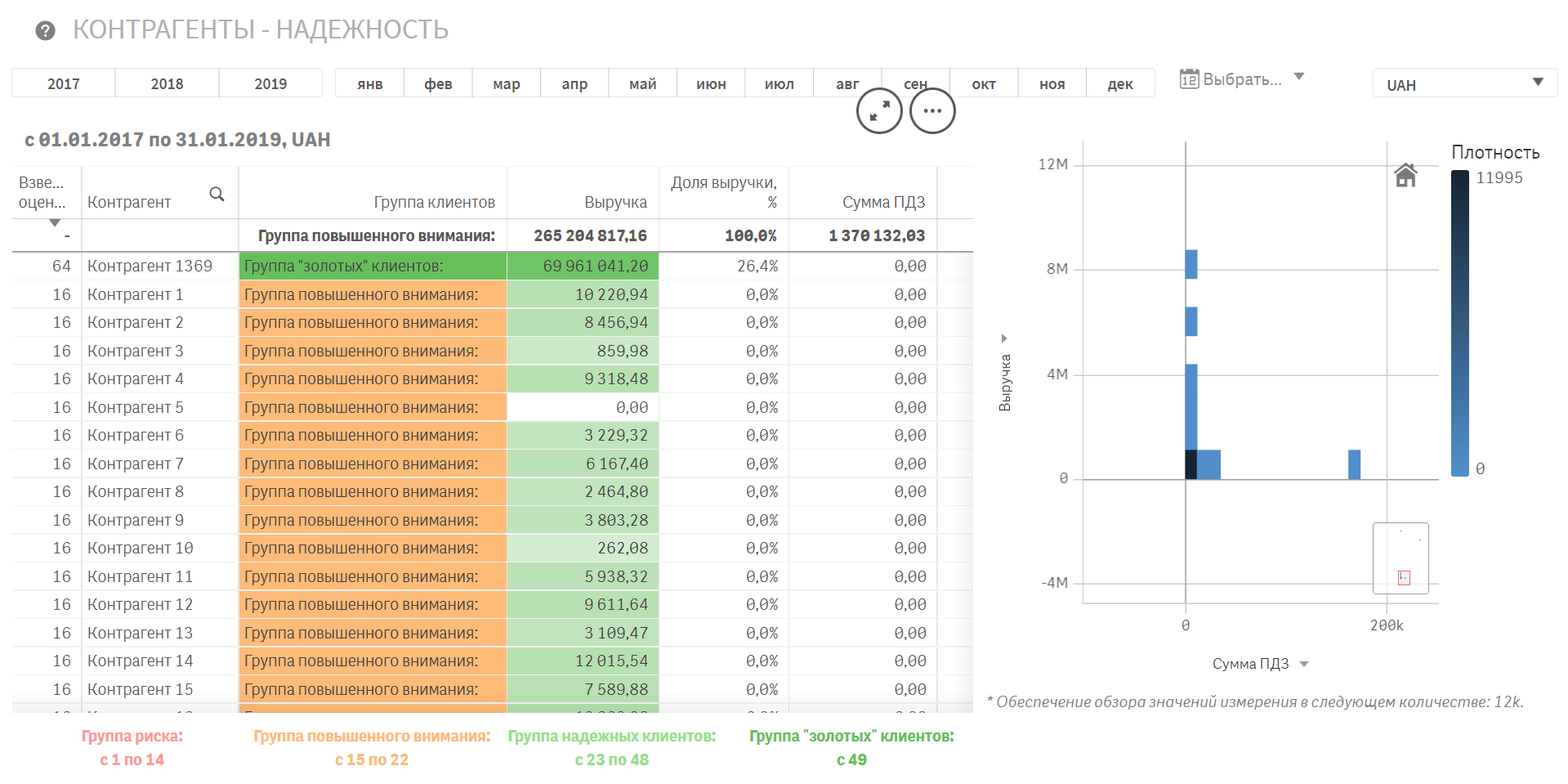This screenshot has height=784, width=1568.
Task: Click Контрагент 1369 row
Action: 150,266
